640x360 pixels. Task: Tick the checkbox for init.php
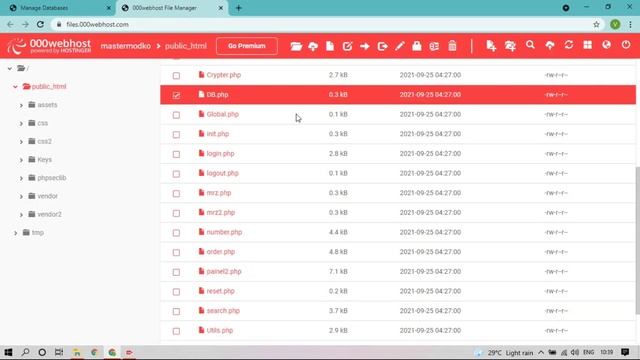click(176, 134)
